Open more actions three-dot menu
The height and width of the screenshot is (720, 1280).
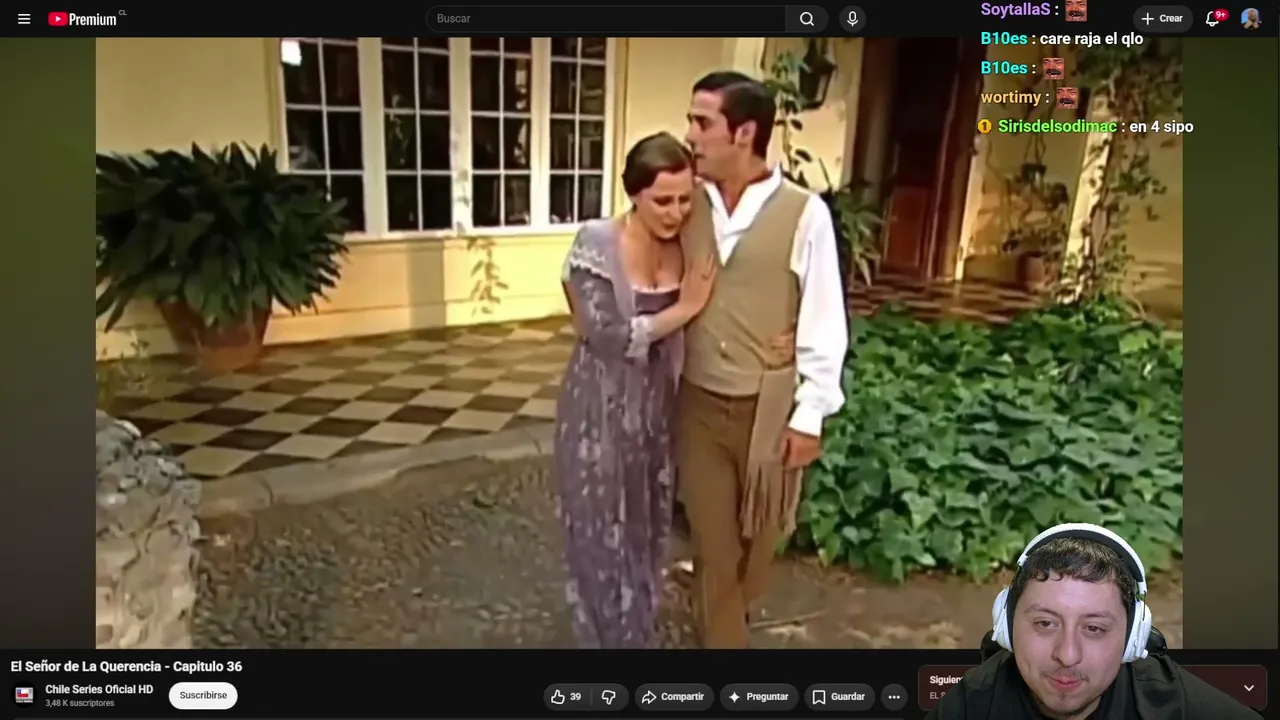point(894,697)
